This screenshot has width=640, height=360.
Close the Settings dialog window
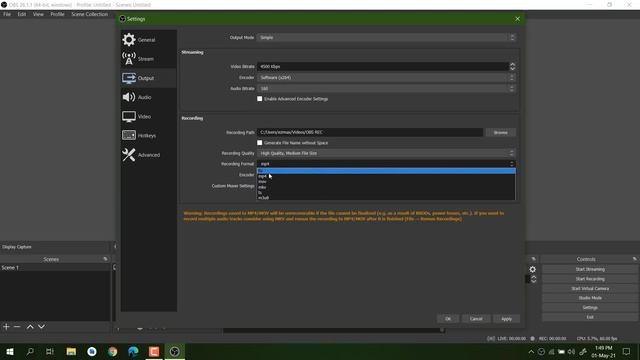point(518,19)
